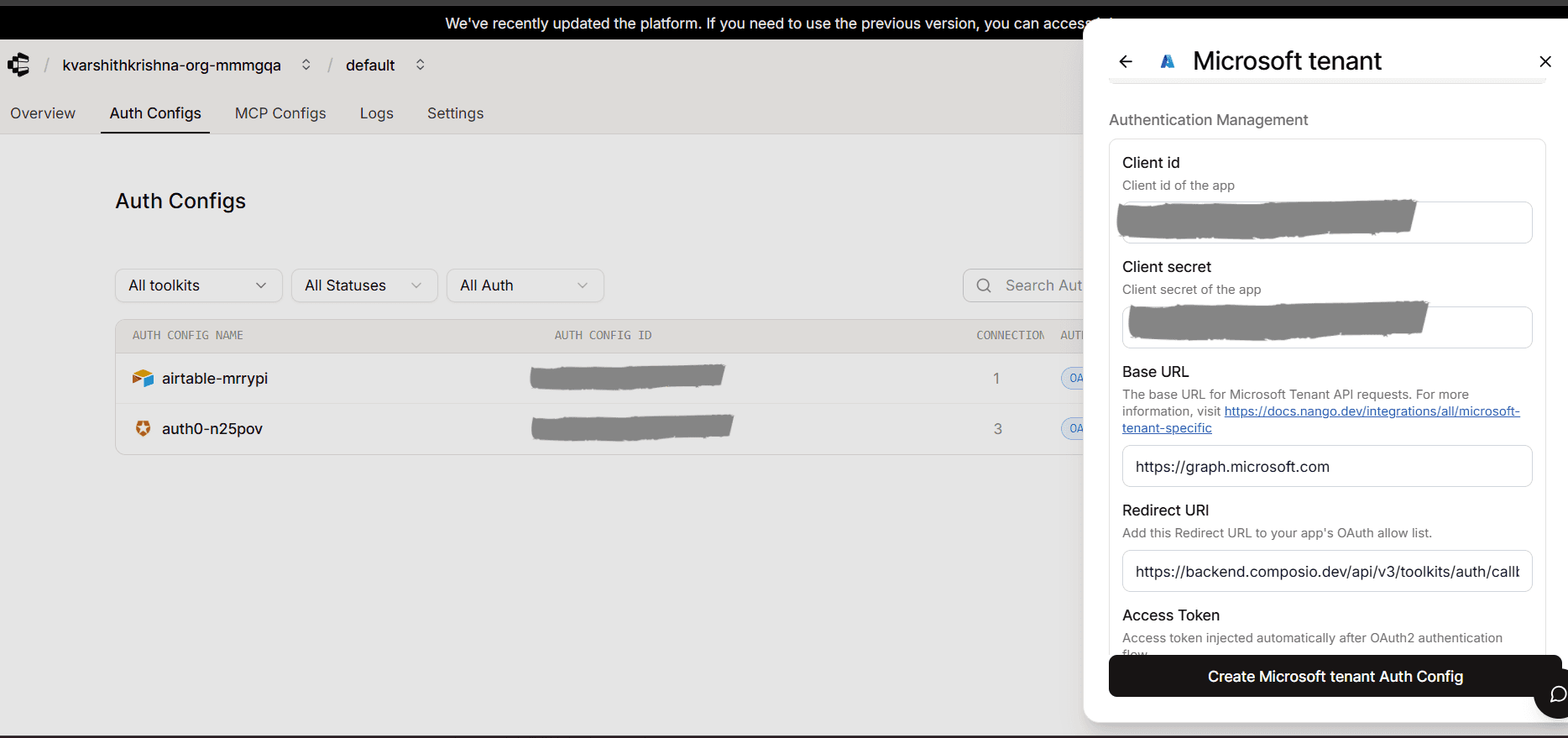Click connection count 1 for airtable-mrrypi
This screenshot has height=738, width=1568.
tap(996, 379)
